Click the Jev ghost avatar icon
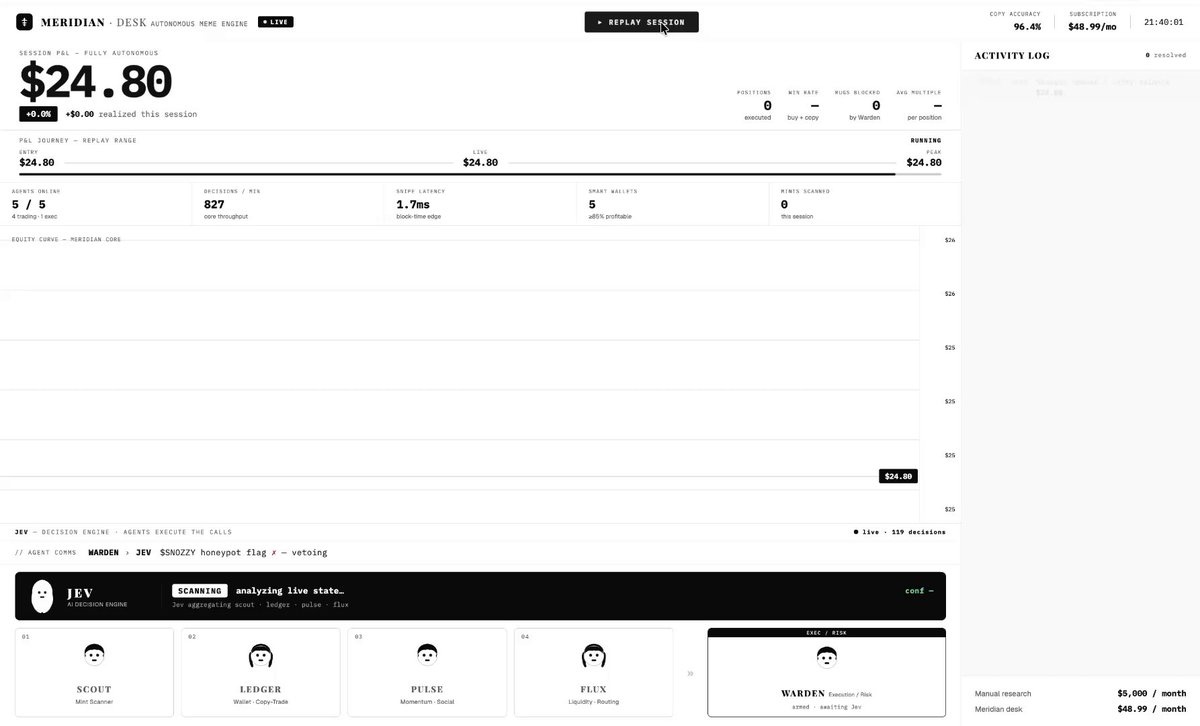 tap(42, 596)
